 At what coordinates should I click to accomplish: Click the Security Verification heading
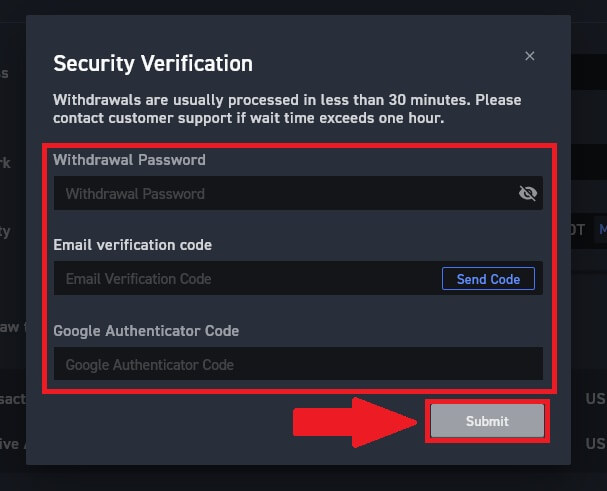point(152,64)
